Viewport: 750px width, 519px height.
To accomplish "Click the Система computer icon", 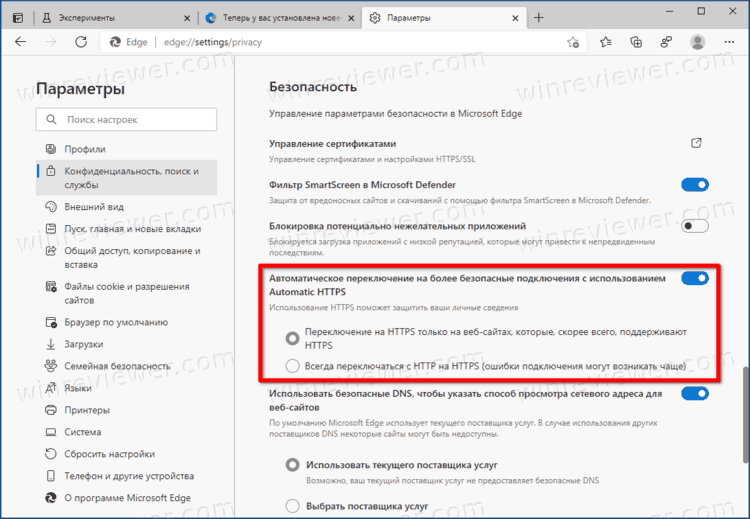I will coord(51,432).
